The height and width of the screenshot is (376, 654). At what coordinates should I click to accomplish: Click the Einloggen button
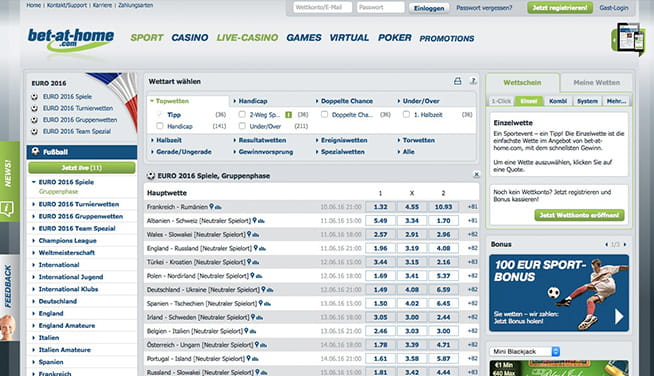429,8
